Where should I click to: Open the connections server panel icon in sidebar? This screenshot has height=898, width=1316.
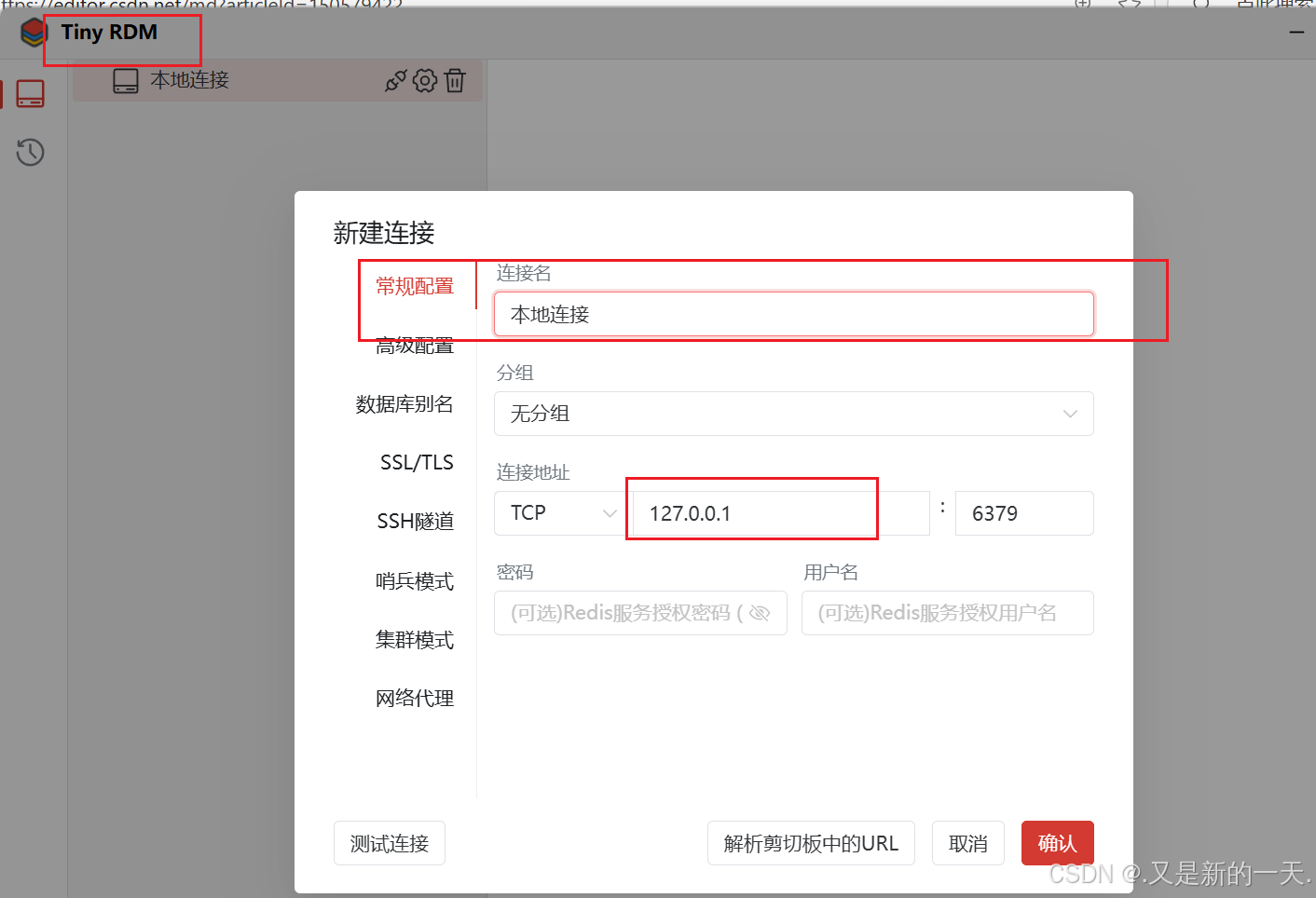click(30, 93)
